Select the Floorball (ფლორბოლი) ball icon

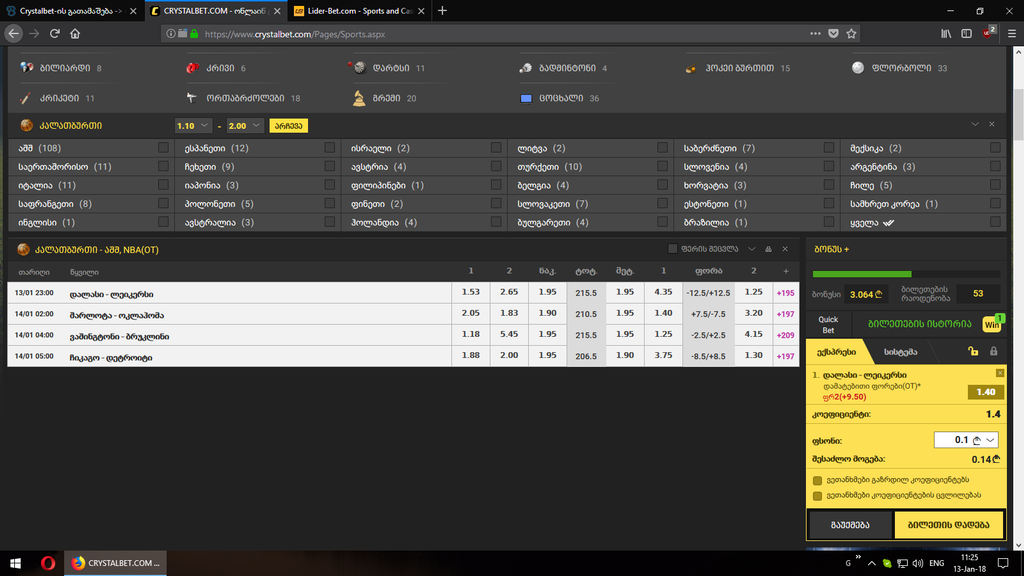[x=858, y=67]
